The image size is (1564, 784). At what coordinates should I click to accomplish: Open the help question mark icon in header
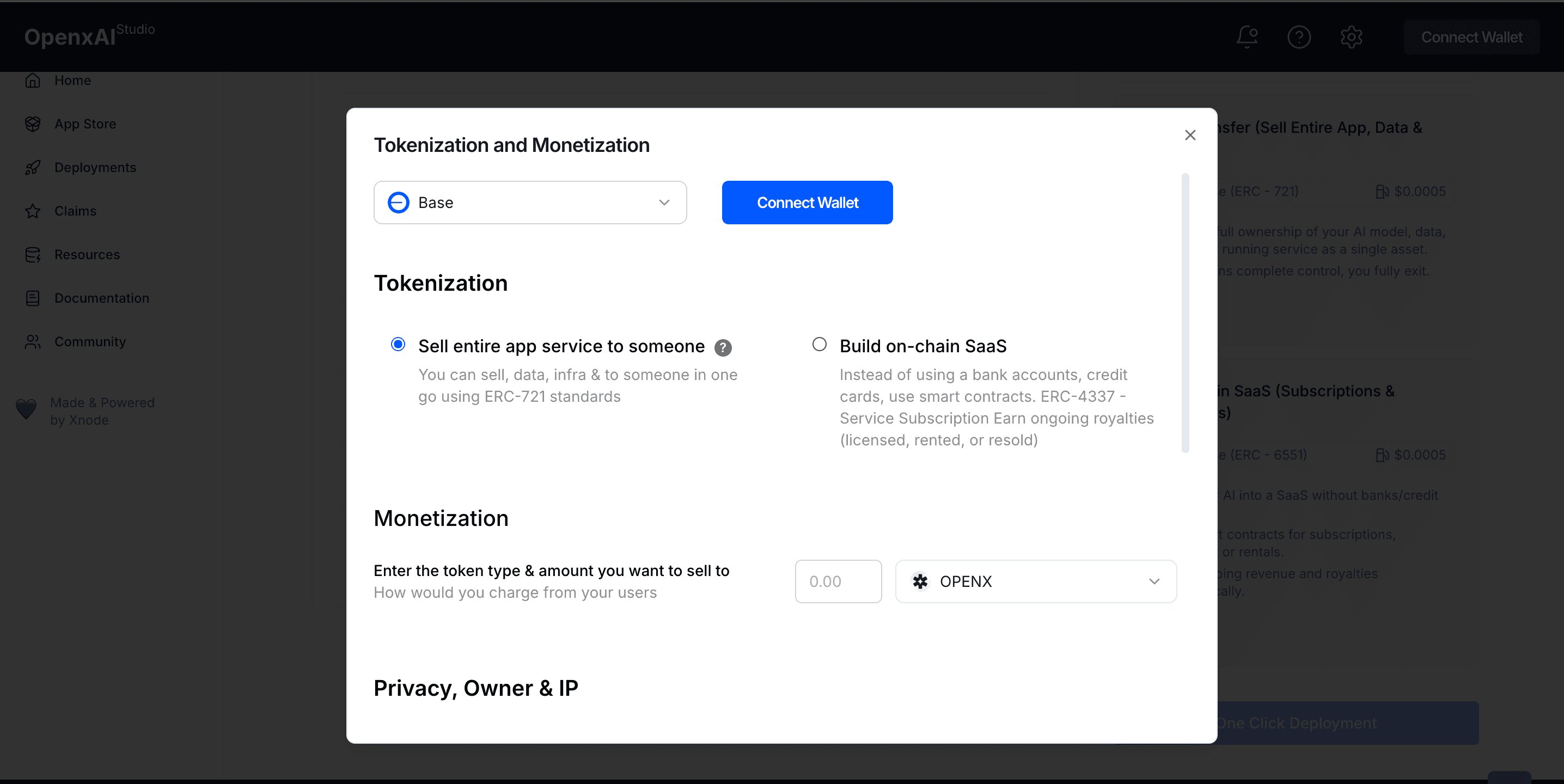pos(1299,37)
